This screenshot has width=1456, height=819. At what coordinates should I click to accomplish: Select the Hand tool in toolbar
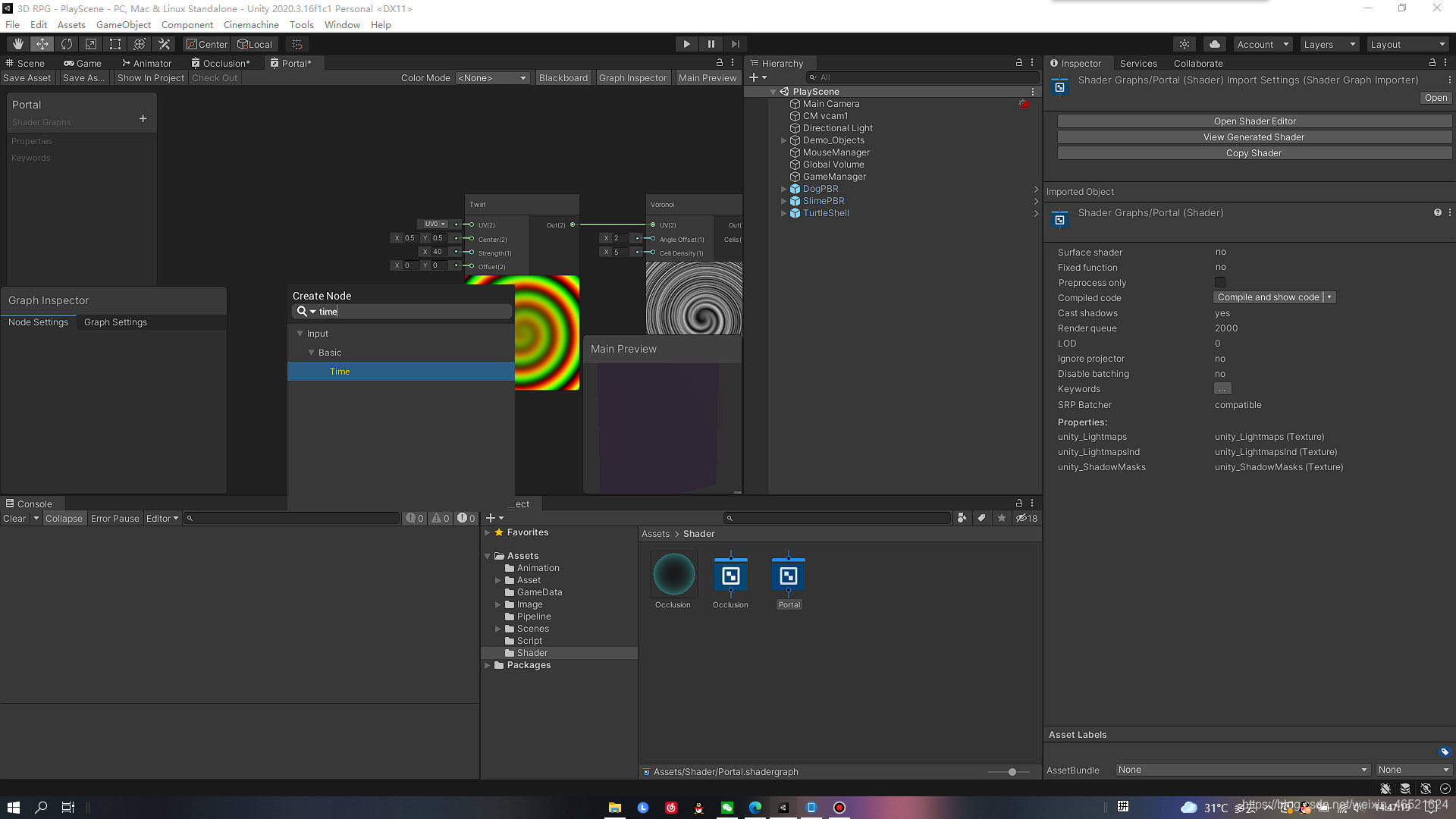pyautogui.click(x=18, y=44)
